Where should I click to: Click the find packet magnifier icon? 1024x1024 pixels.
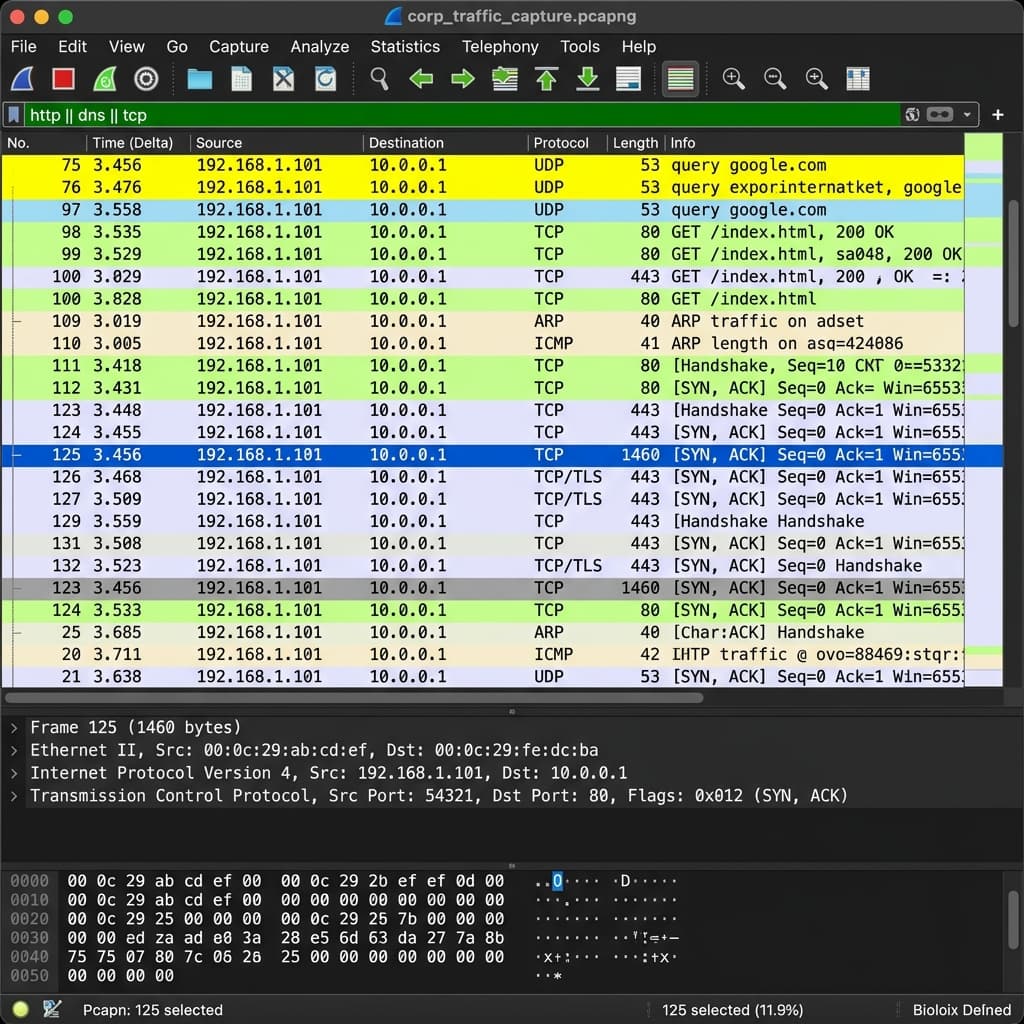click(x=380, y=79)
